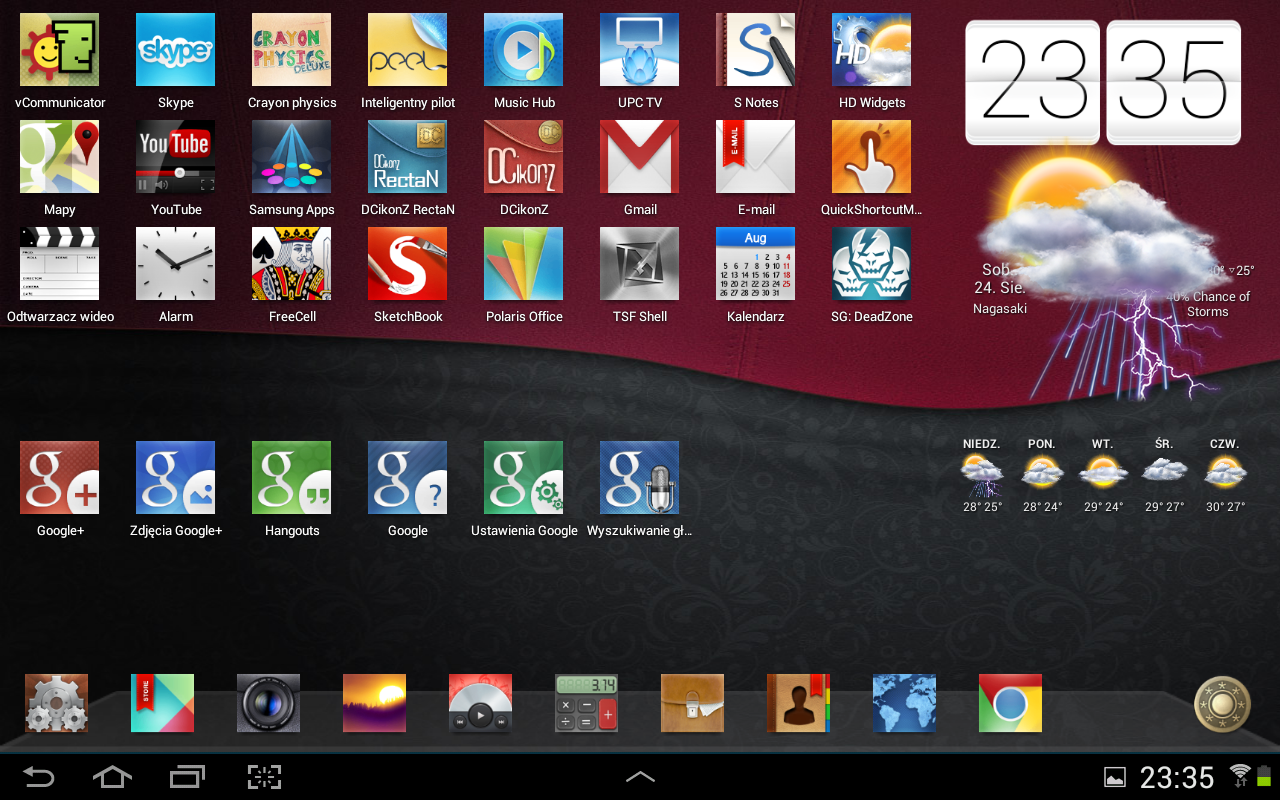Image resolution: width=1280 pixels, height=800 pixels.
Task: Tap the Back navigation button
Action: click(39, 777)
